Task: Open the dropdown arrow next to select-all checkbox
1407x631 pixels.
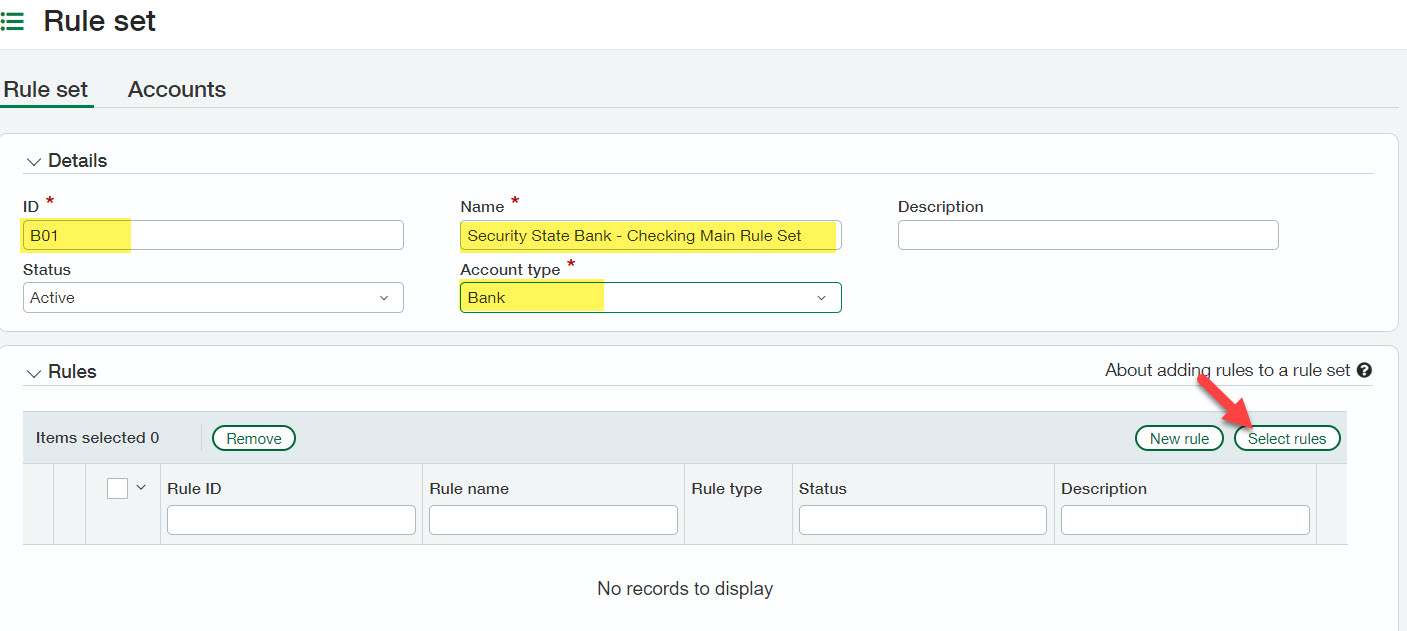Action: pyautogui.click(x=141, y=488)
